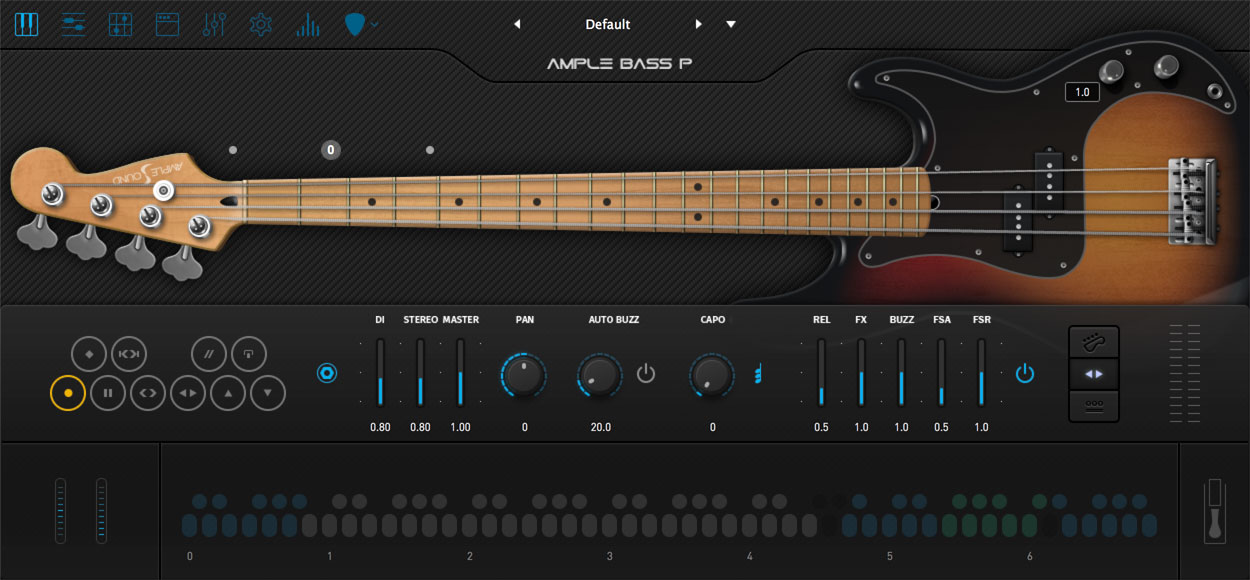Image resolution: width=1250 pixels, height=580 pixels.
Task: Open the grid fader panel icon
Action: point(120,24)
